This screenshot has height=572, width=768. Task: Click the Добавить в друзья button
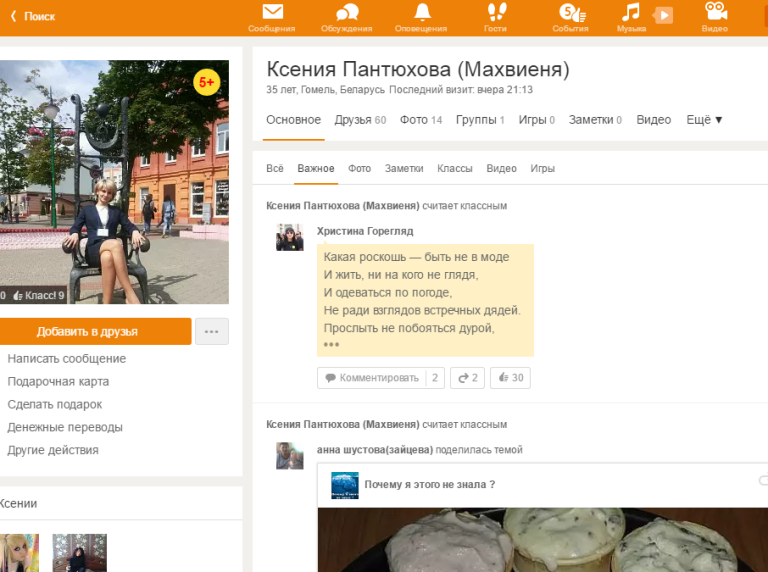point(96,332)
